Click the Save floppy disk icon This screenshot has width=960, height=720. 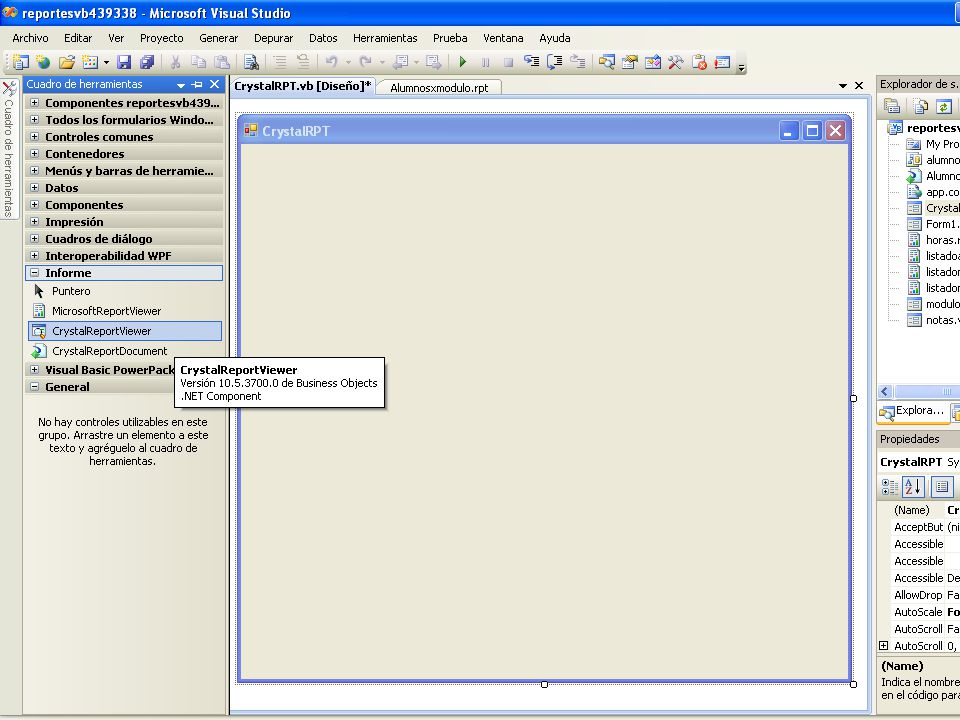pyautogui.click(x=124, y=62)
